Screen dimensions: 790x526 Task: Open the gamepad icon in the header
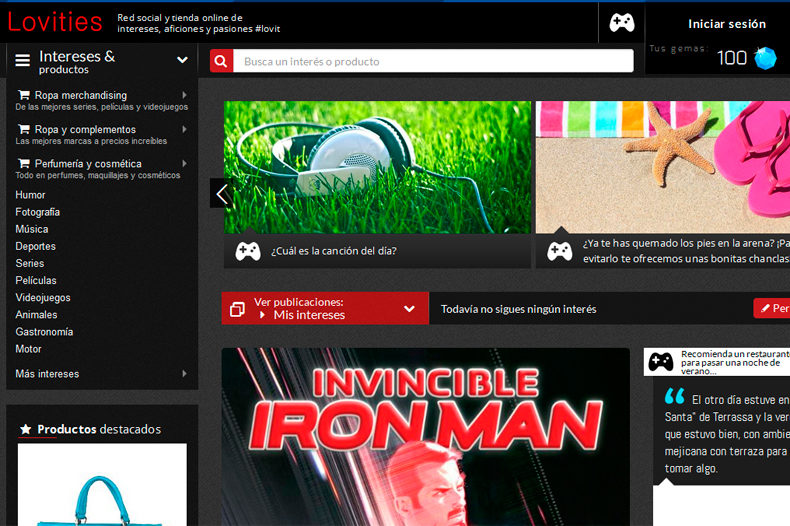622,23
